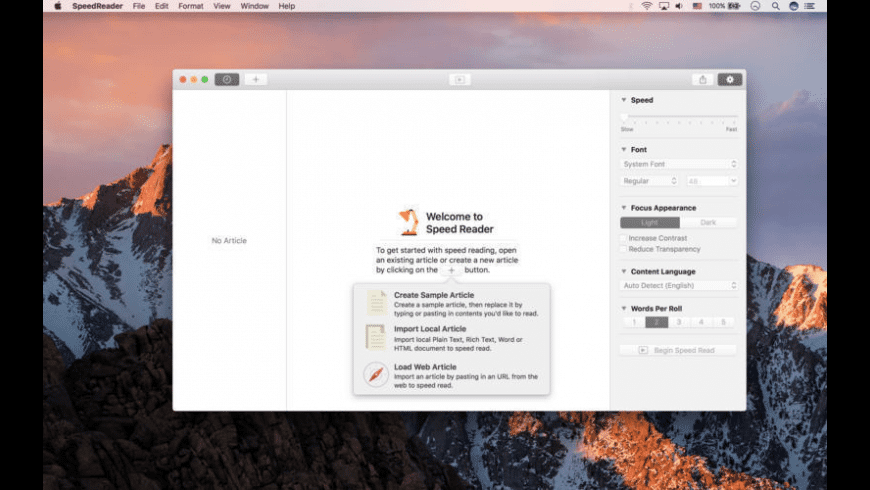This screenshot has height=490, width=870.
Task: Open the font size combo box
Action: pos(712,181)
